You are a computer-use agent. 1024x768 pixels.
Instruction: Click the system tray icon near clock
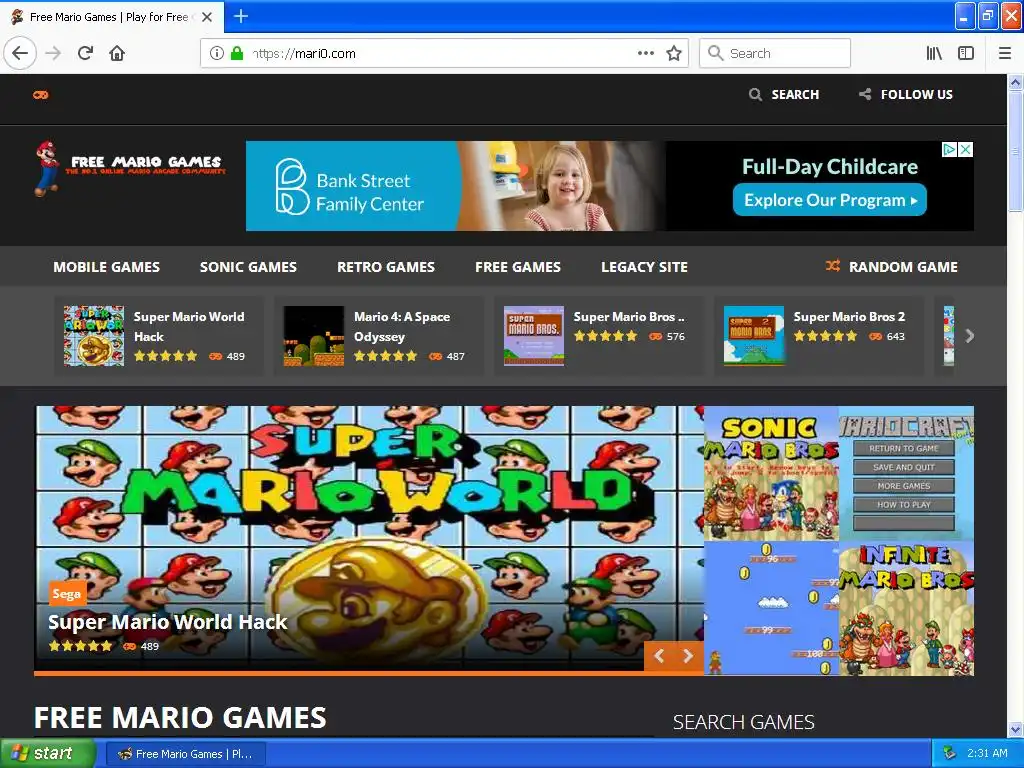pos(950,754)
